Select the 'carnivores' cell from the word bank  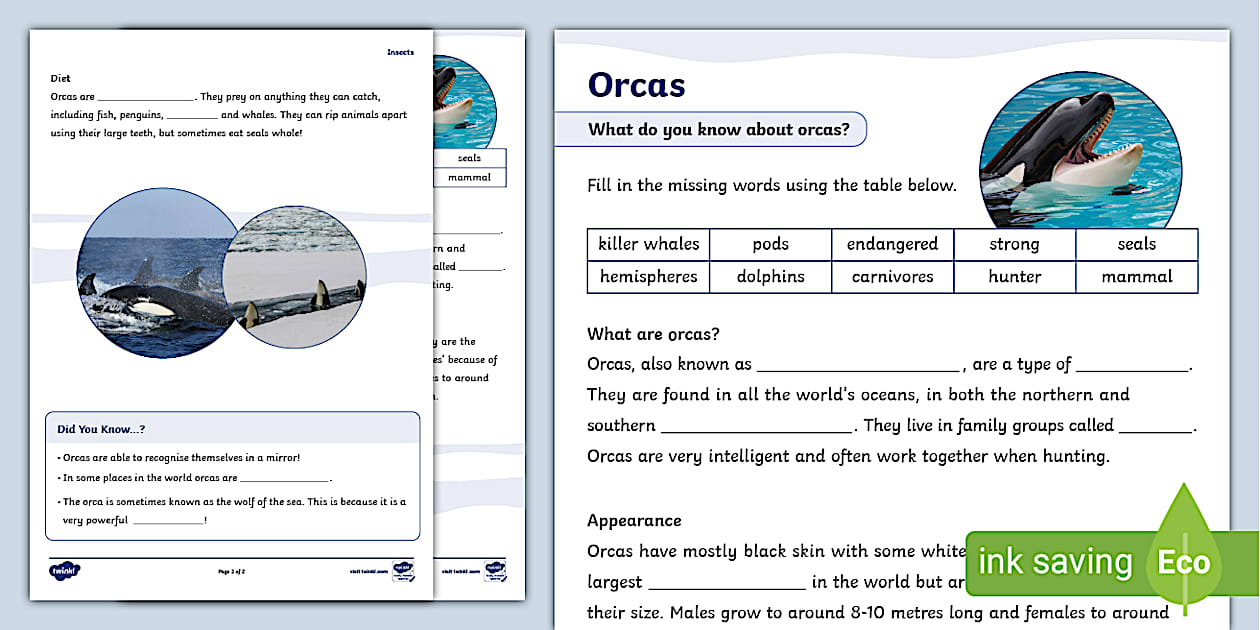(x=892, y=277)
